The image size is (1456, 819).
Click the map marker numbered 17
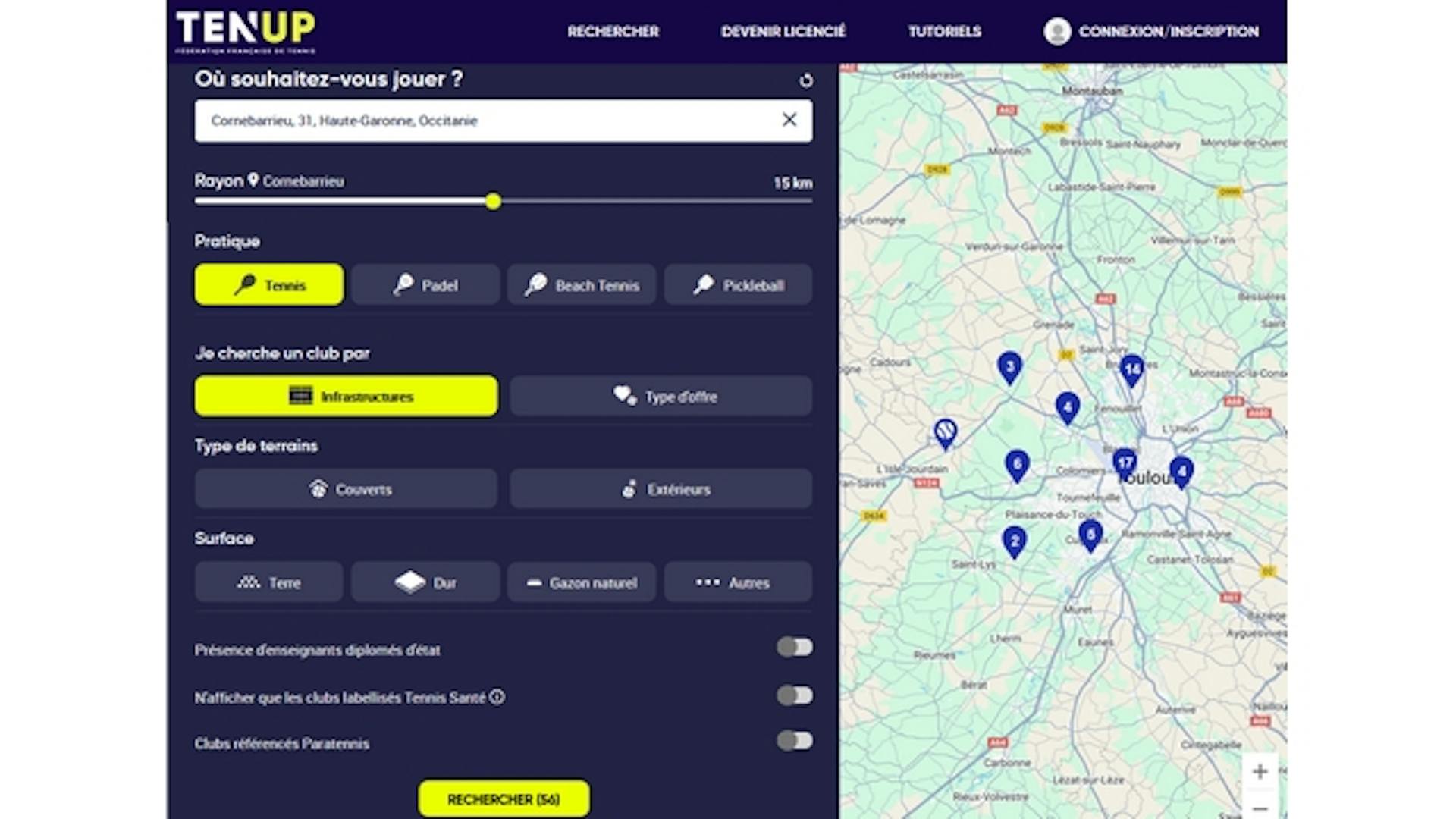tap(1125, 463)
